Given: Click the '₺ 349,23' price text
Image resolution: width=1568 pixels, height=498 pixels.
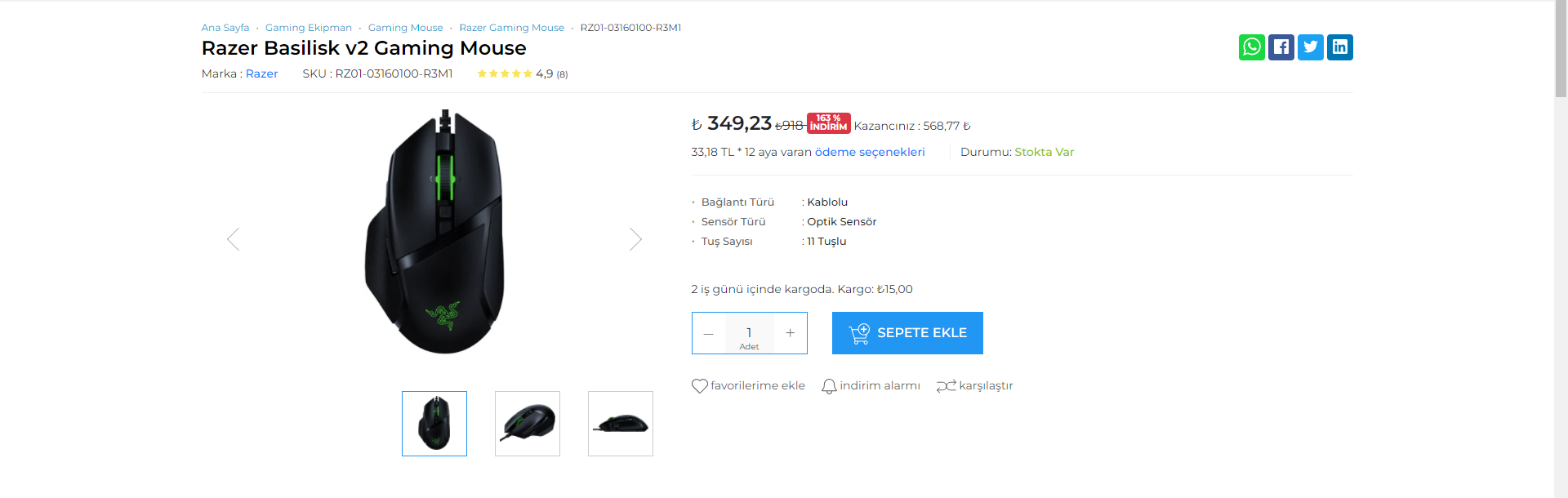Looking at the screenshot, I should (732, 123).
